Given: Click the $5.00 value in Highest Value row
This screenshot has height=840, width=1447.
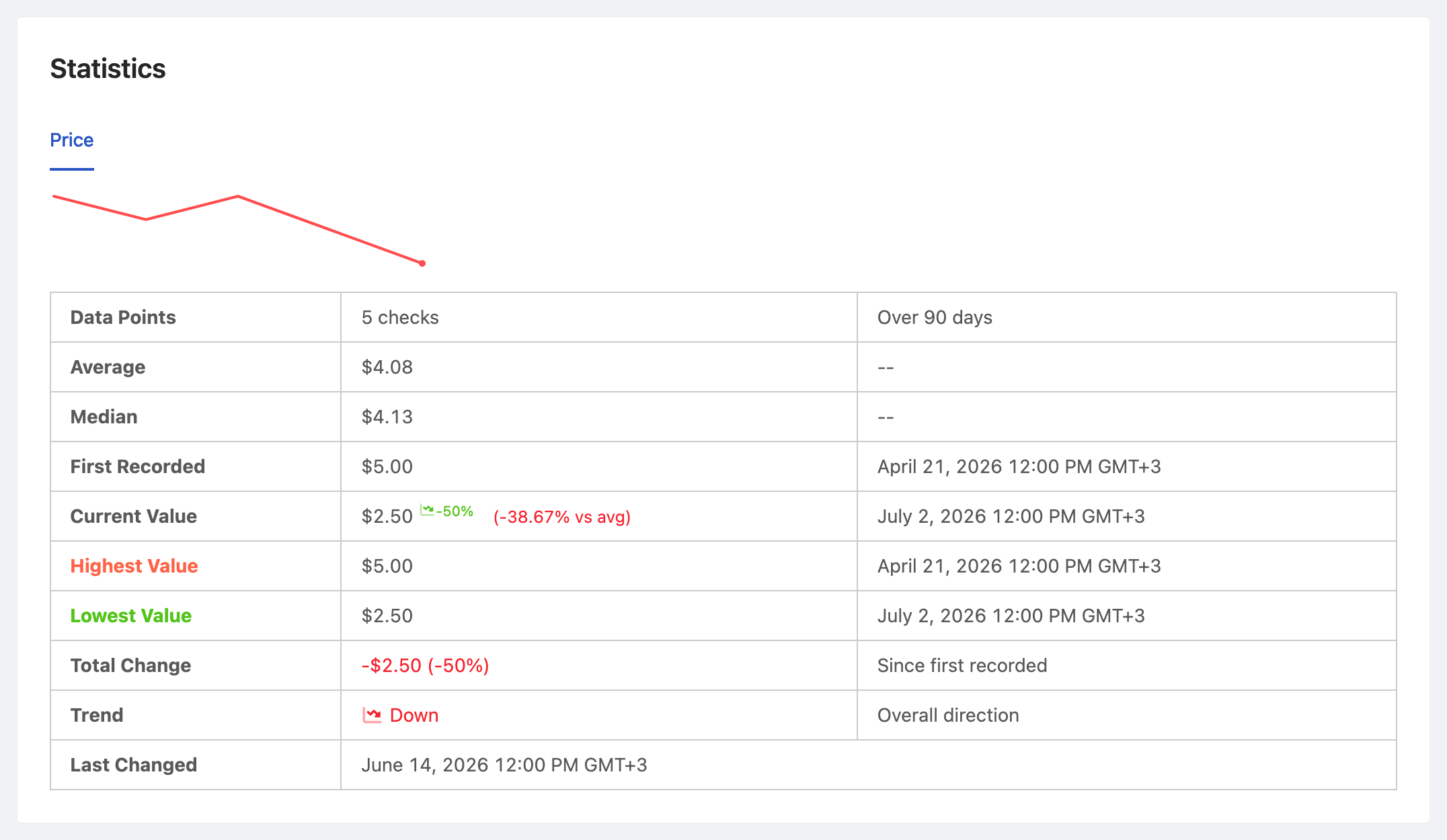Looking at the screenshot, I should click(387, 566).
